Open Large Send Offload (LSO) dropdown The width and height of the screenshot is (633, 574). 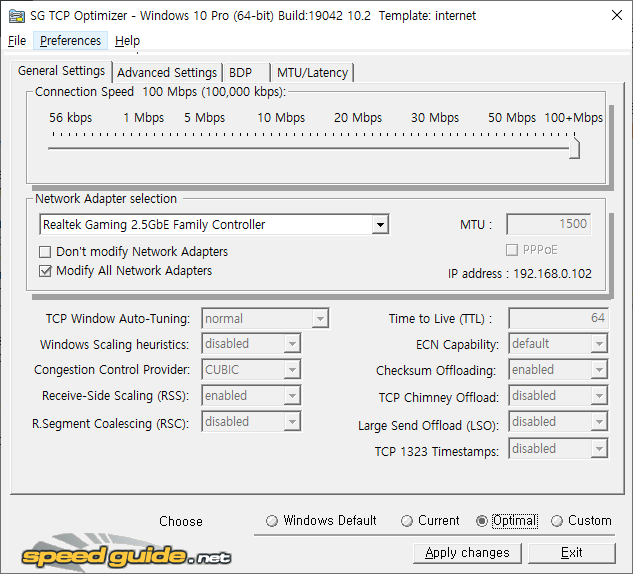click(x=599, y=422)
